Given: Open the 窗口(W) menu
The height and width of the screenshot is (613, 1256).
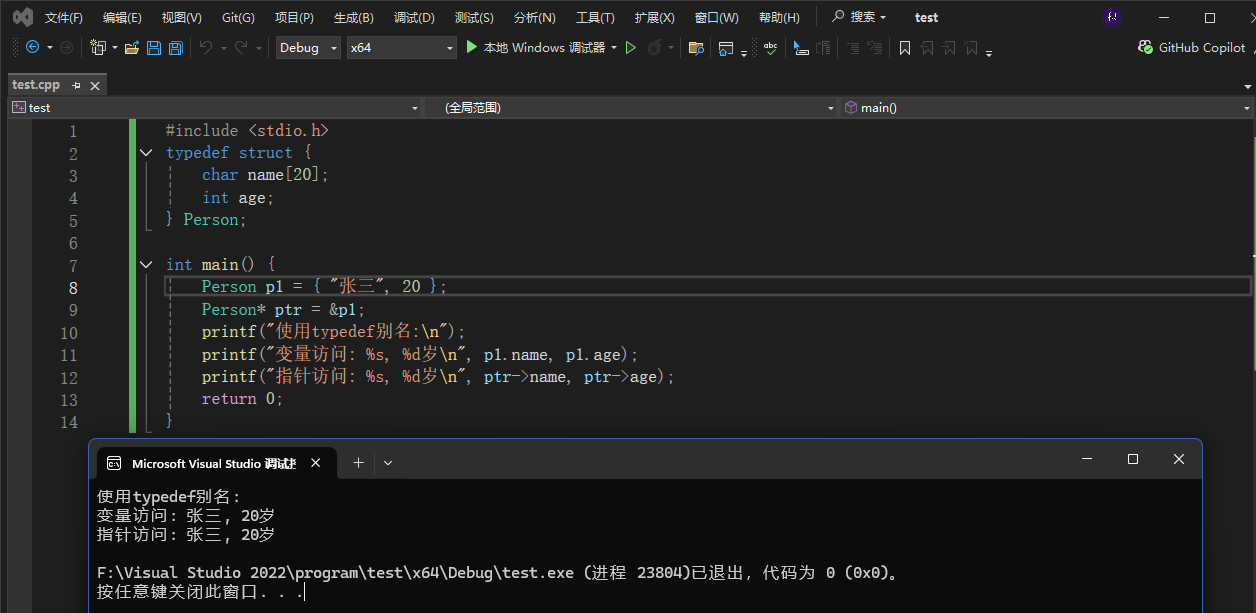Looking at the screenshot, I should pyautogui.click(x=716, y=17).
